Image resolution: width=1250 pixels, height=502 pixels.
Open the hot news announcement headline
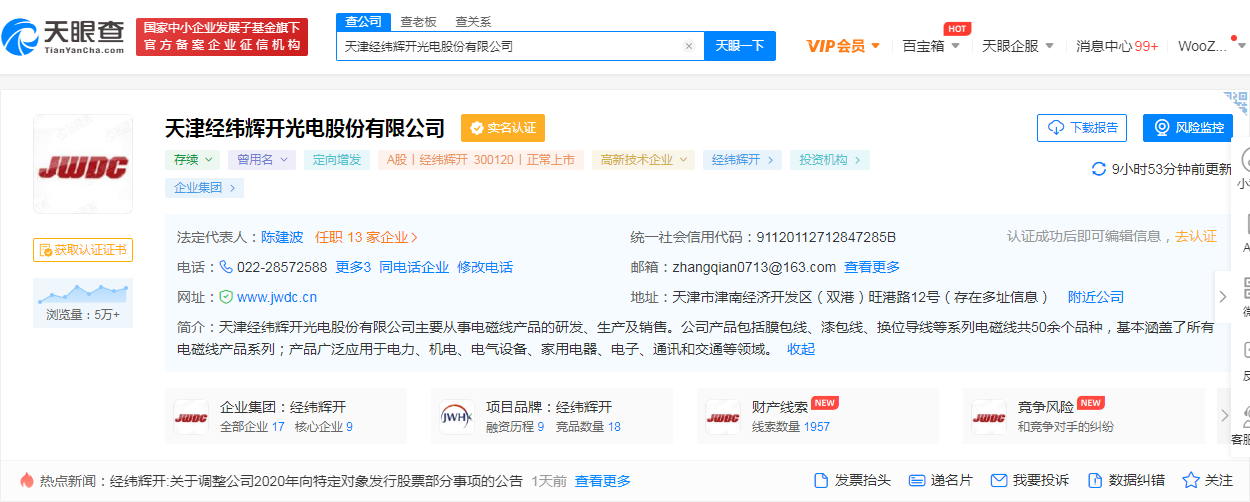316,481
